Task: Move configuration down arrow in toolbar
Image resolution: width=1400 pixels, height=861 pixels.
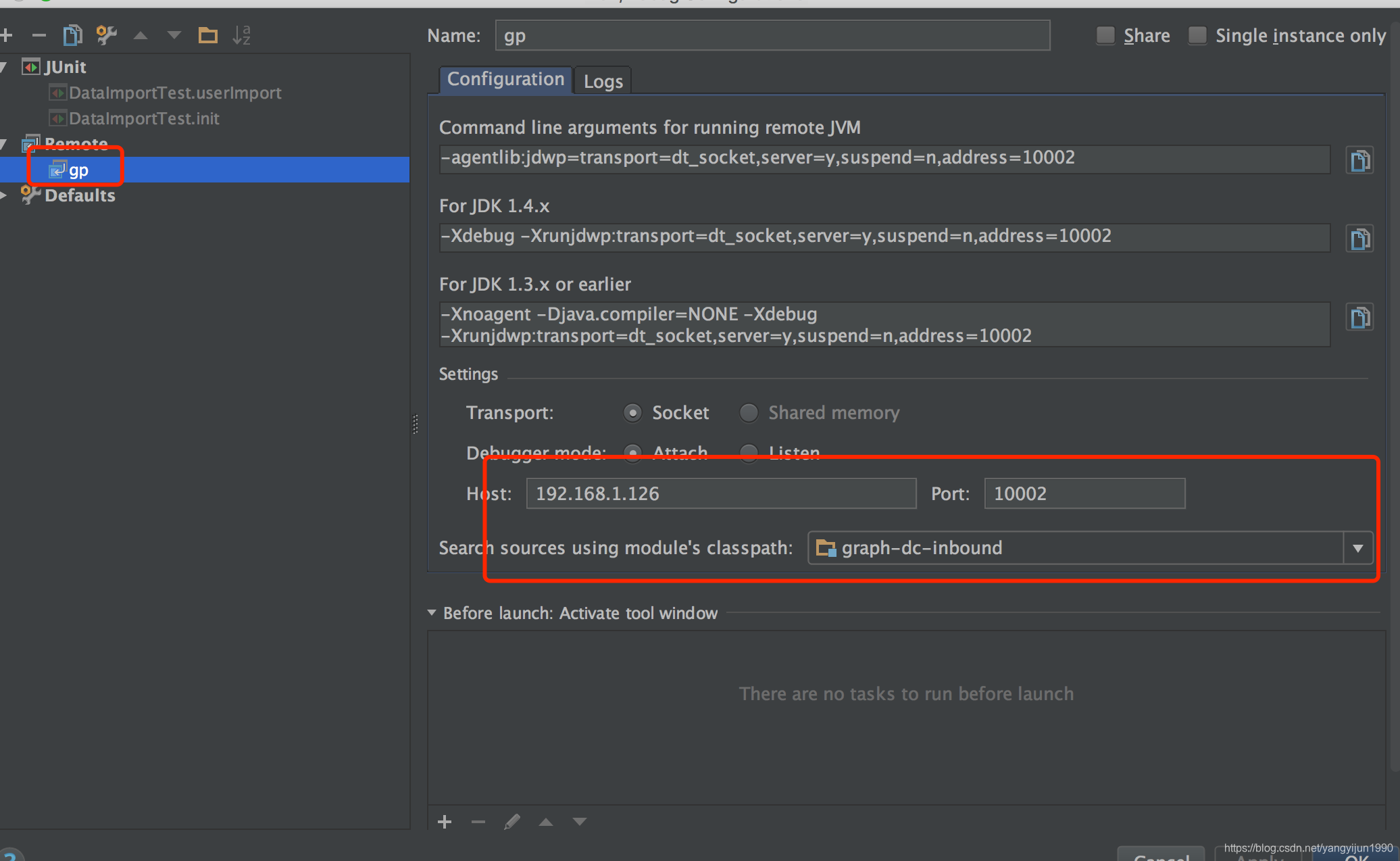Action: [x=174, y=35]
